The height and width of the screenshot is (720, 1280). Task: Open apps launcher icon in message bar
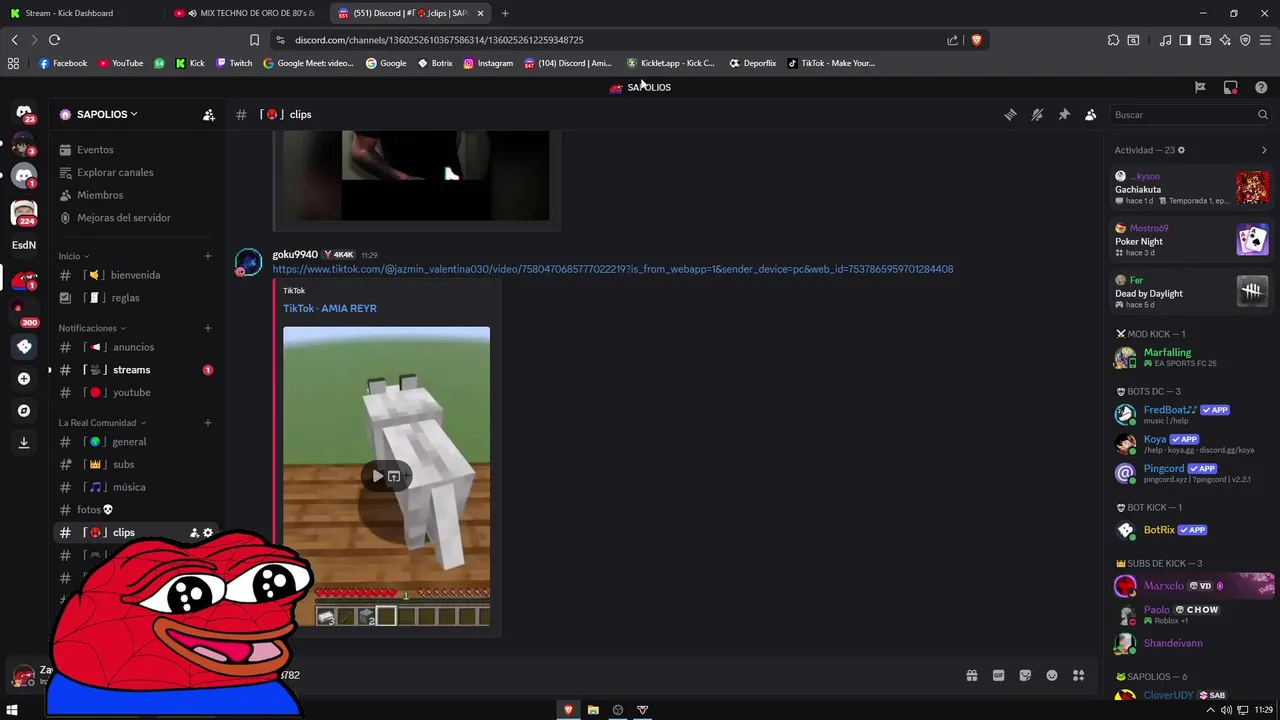1078,676
